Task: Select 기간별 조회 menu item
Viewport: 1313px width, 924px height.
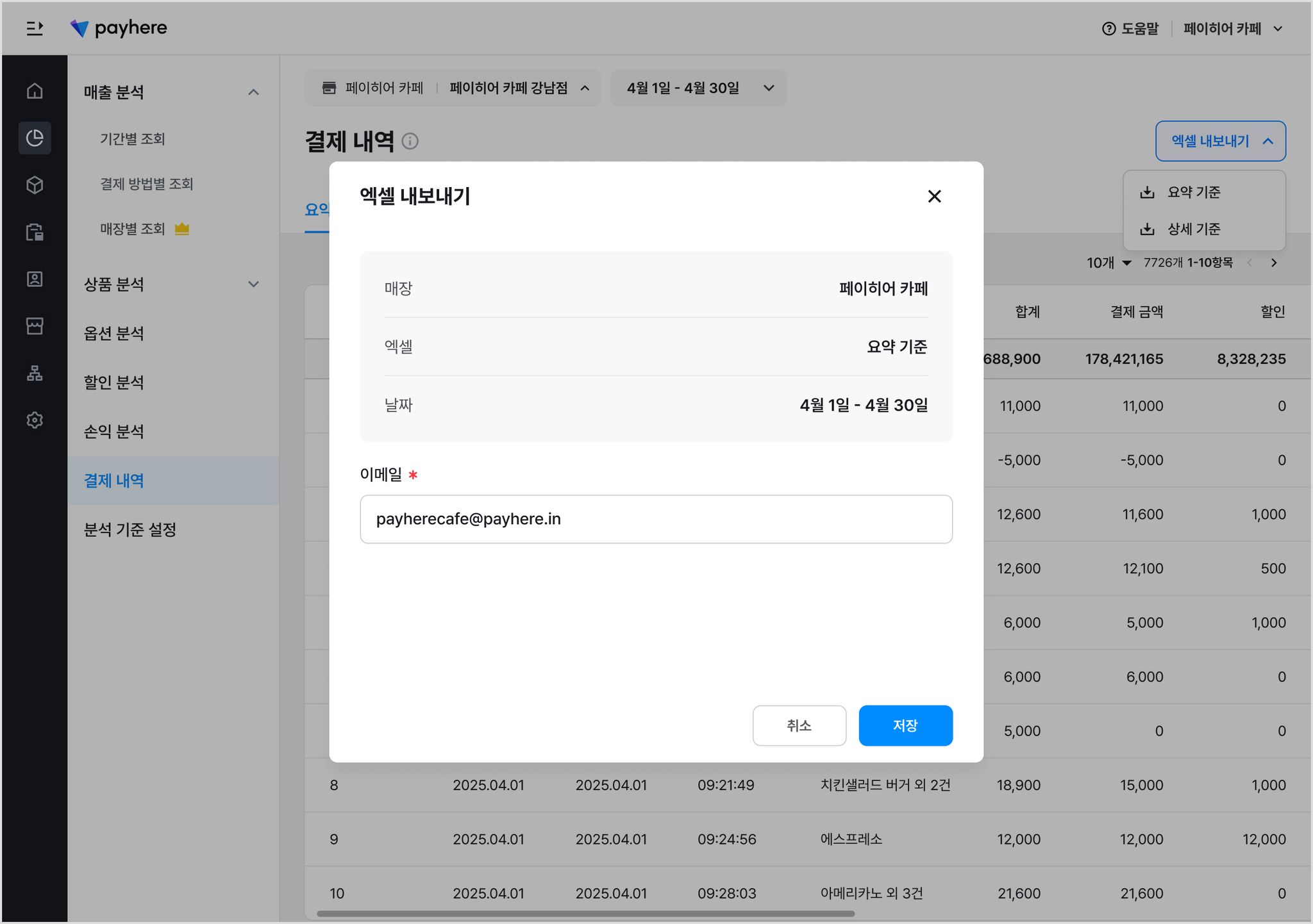Action: point(133,139)
